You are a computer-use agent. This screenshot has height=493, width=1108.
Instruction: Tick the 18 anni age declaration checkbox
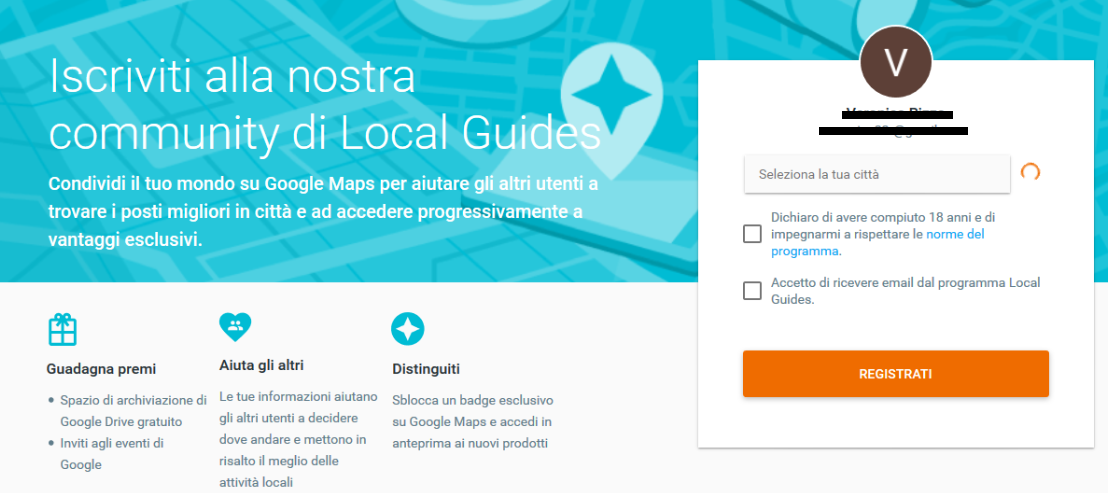(752, 234)
